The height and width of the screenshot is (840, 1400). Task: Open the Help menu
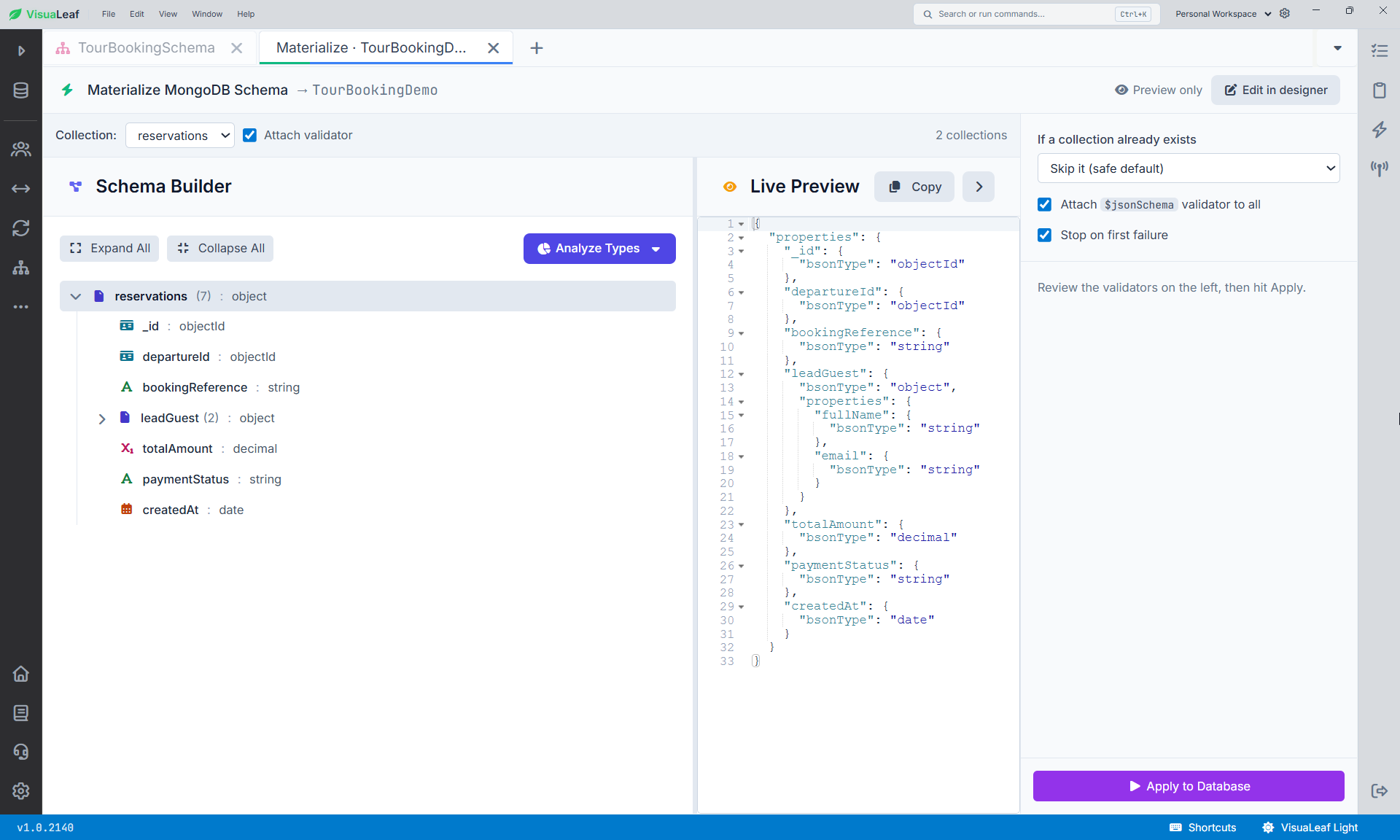[x=246, y=14]
